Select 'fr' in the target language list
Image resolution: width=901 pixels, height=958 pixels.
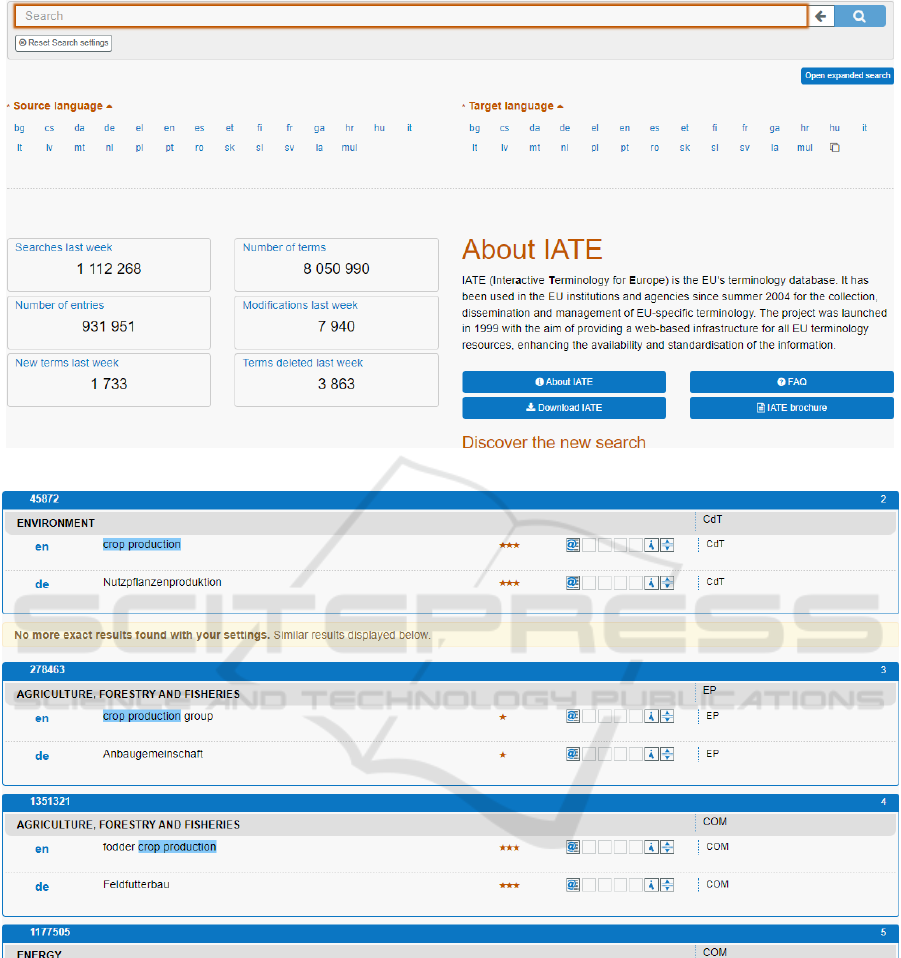pyautogui.click(x=745, y=128)
